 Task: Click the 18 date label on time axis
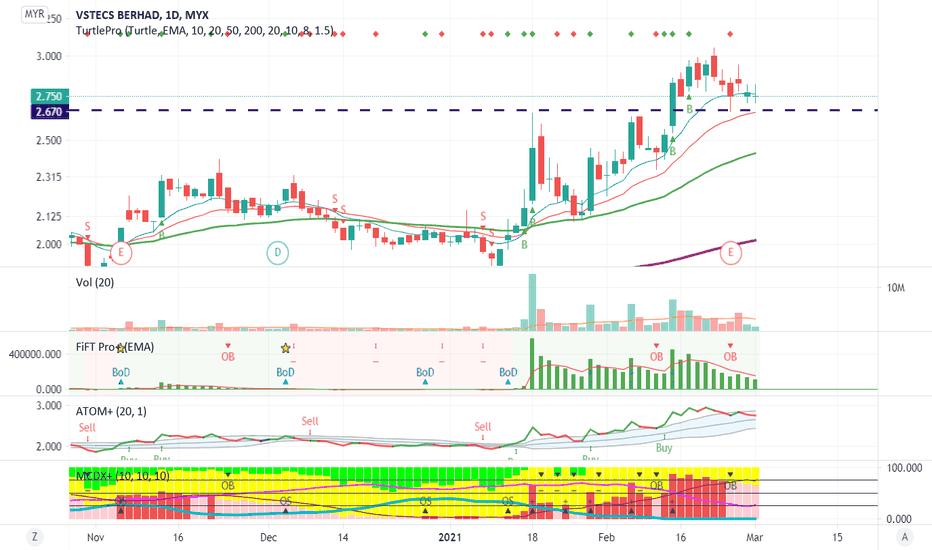[x=532, y=538]
